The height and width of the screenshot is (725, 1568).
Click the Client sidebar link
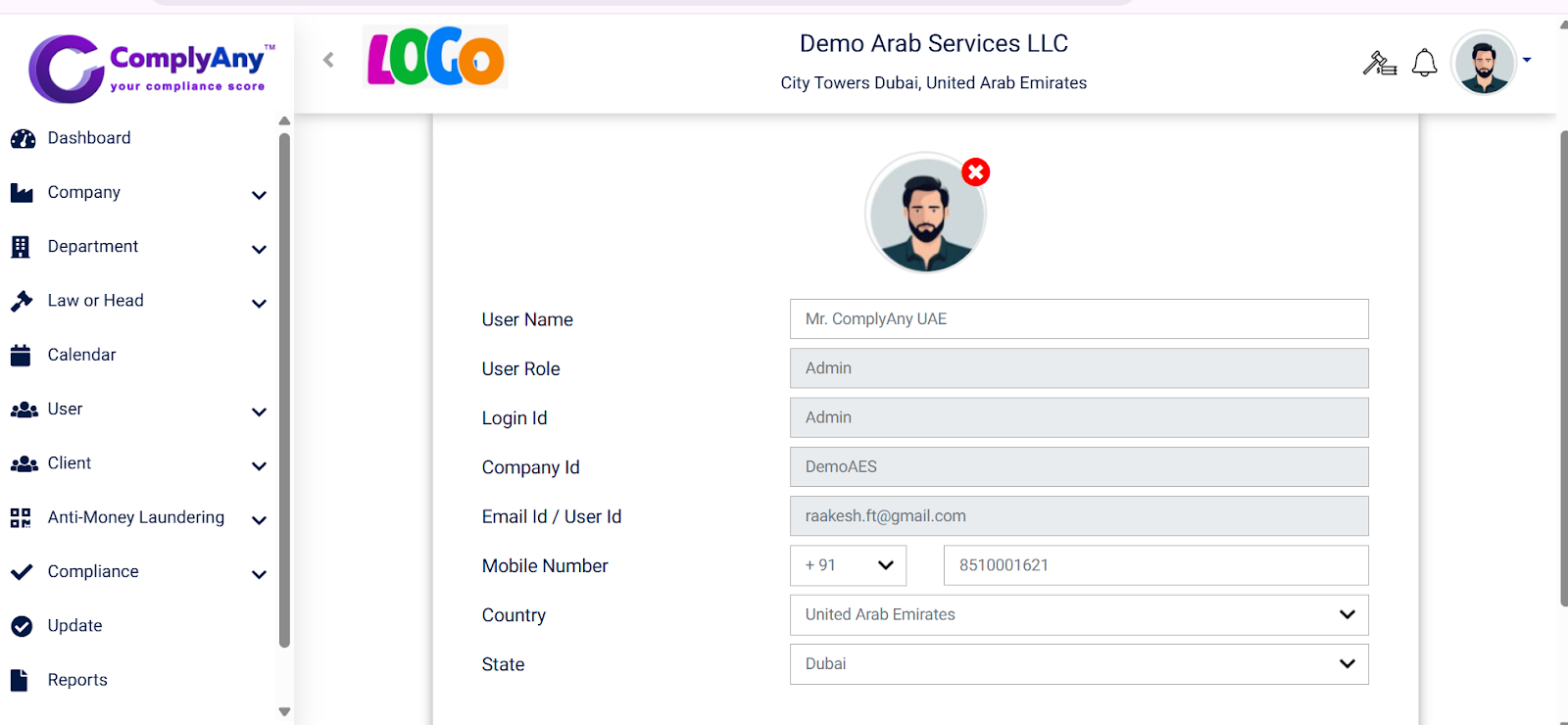pos(70,463)
